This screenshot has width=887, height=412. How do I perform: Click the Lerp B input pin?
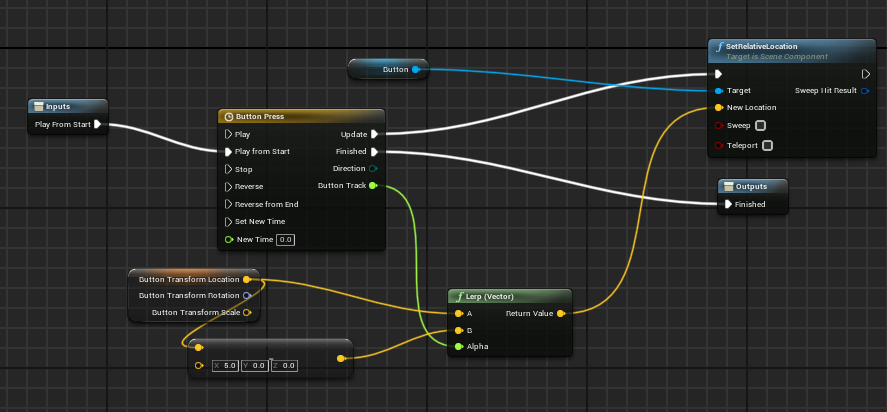tap(459, 331)
